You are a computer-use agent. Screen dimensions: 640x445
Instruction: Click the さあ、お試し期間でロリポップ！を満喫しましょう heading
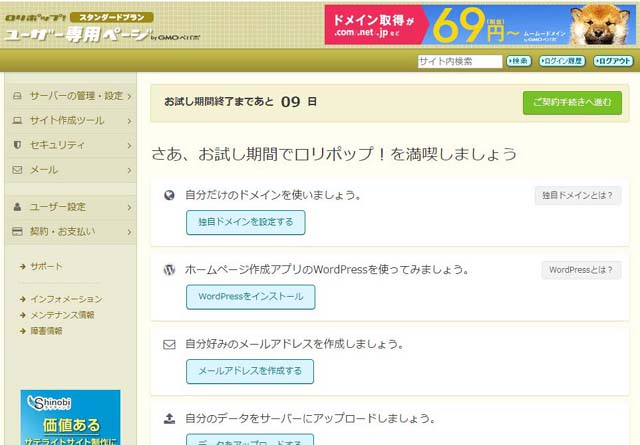tap(334, 154)
